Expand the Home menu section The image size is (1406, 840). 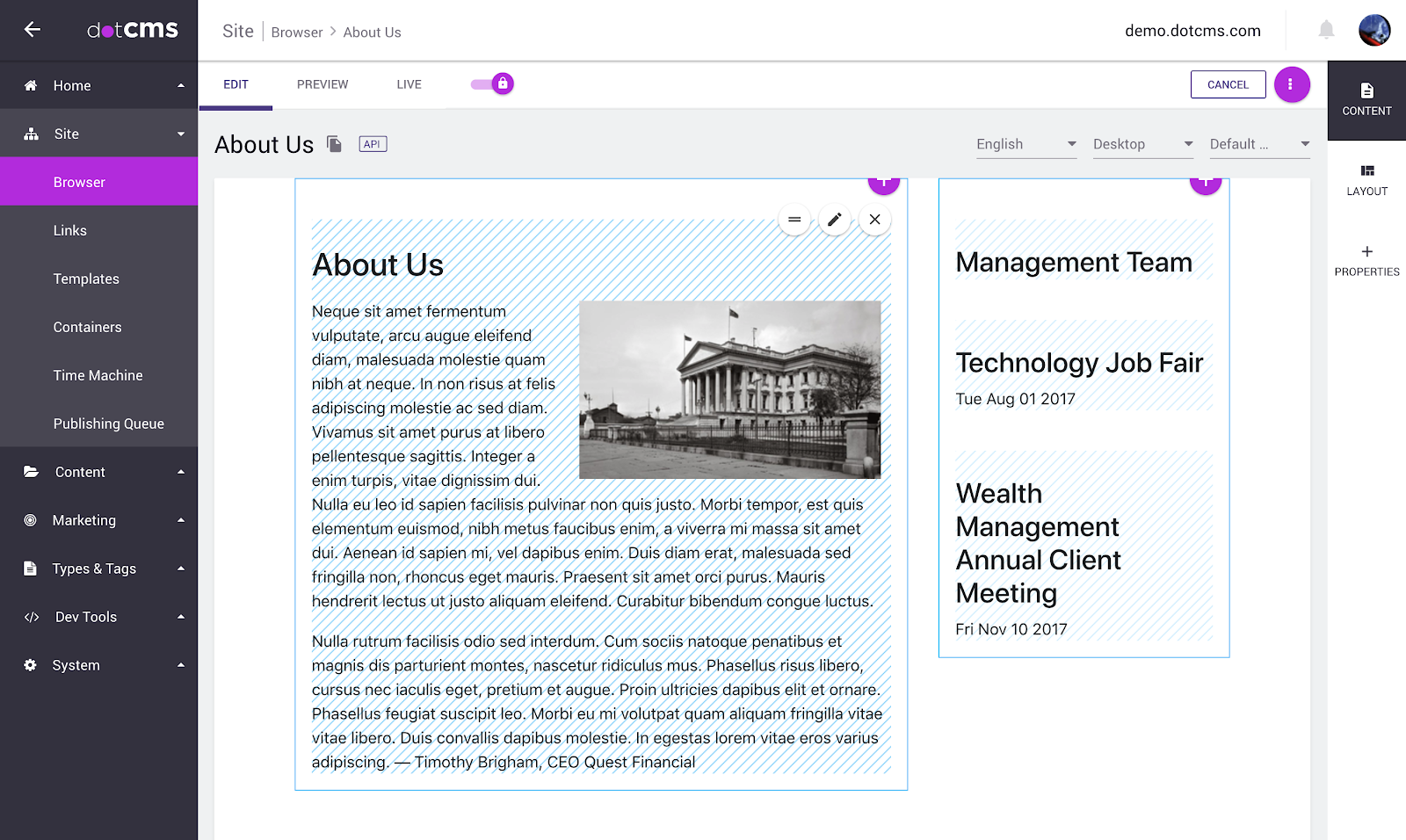(x=181, y=85)
